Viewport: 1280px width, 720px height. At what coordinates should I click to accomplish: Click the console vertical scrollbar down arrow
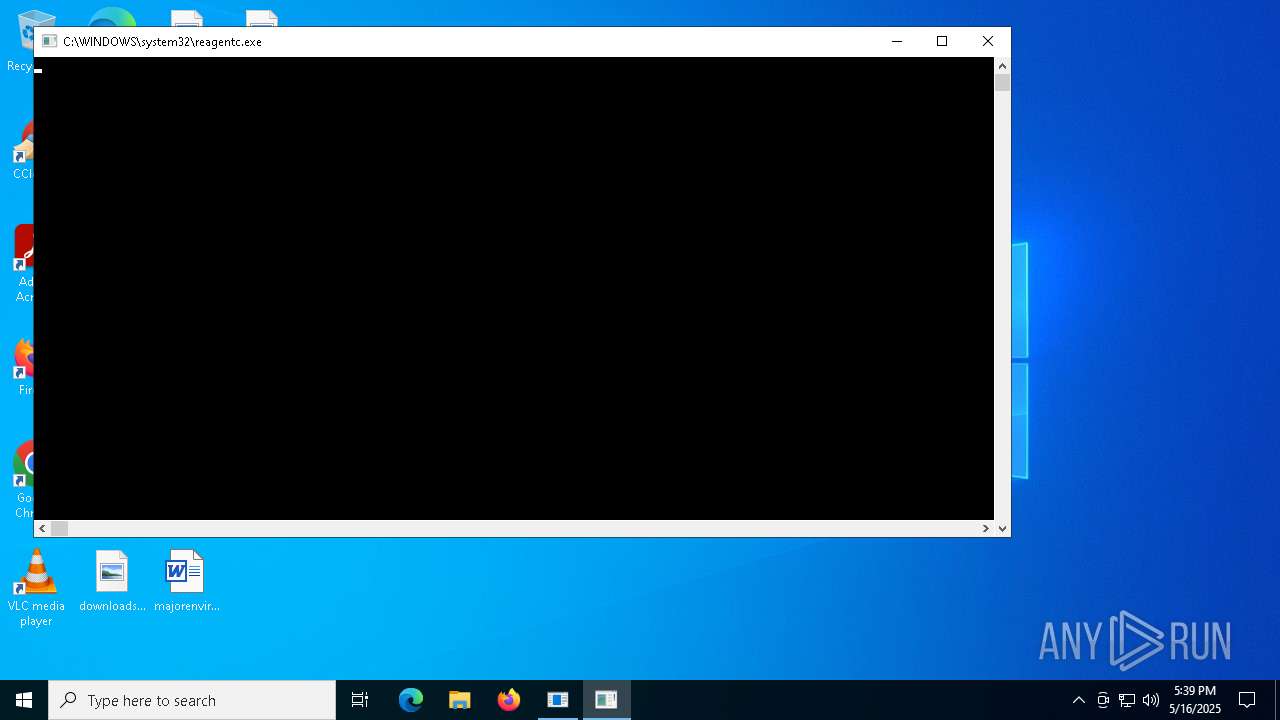point(1002,528)
